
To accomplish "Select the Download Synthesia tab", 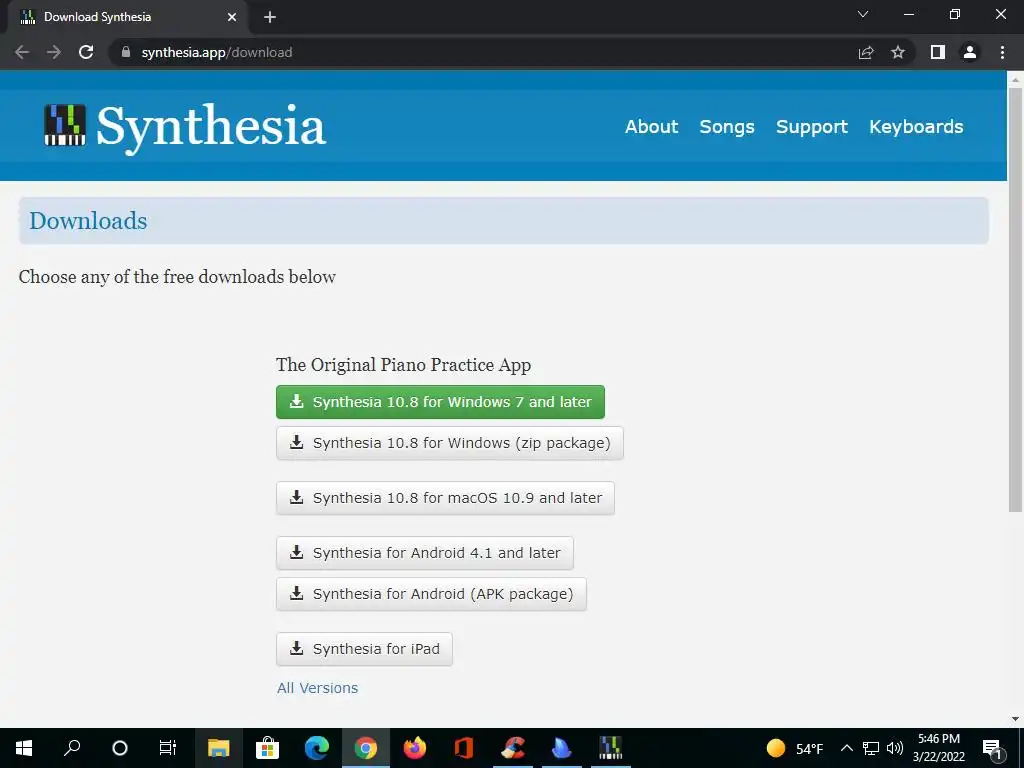I will (x=127, y=17).
